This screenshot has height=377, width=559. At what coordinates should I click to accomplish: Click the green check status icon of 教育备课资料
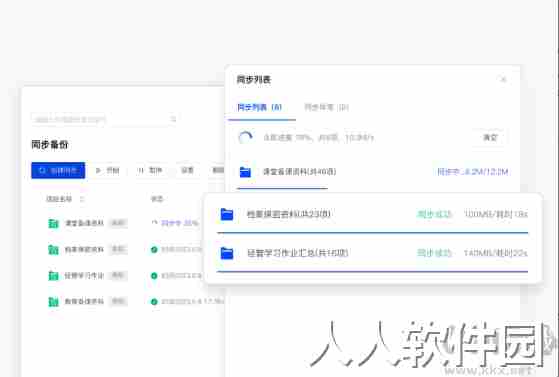pyautogui.click(x=154, y=301)
